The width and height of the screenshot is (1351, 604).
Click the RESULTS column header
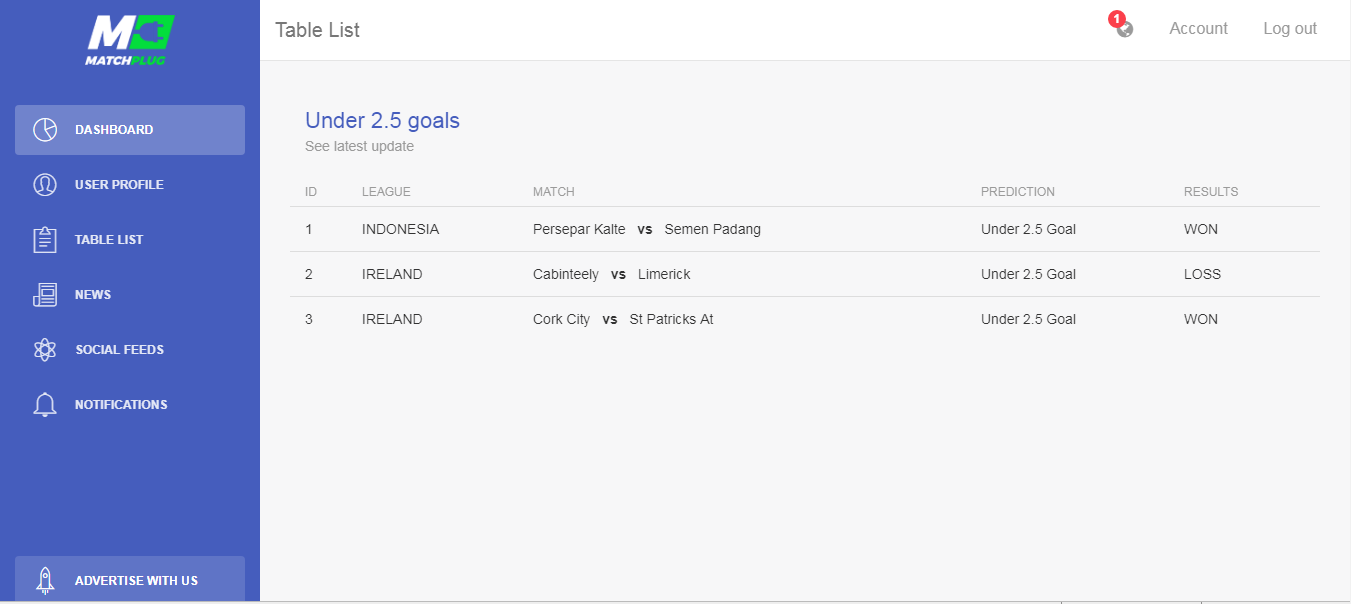coord(1211,192)
